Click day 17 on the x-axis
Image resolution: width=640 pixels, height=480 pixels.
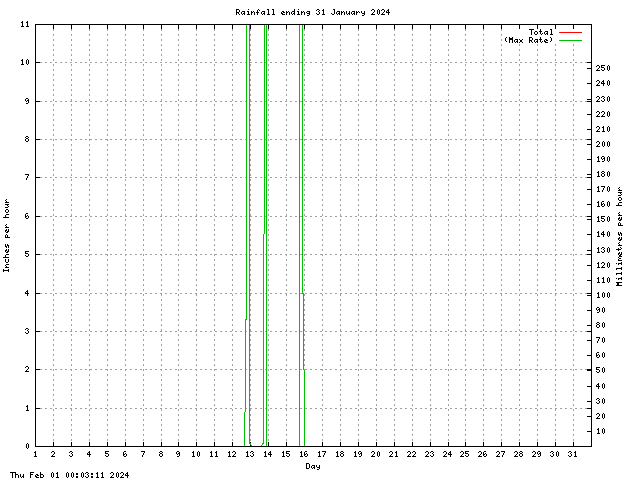pos(322,454)
